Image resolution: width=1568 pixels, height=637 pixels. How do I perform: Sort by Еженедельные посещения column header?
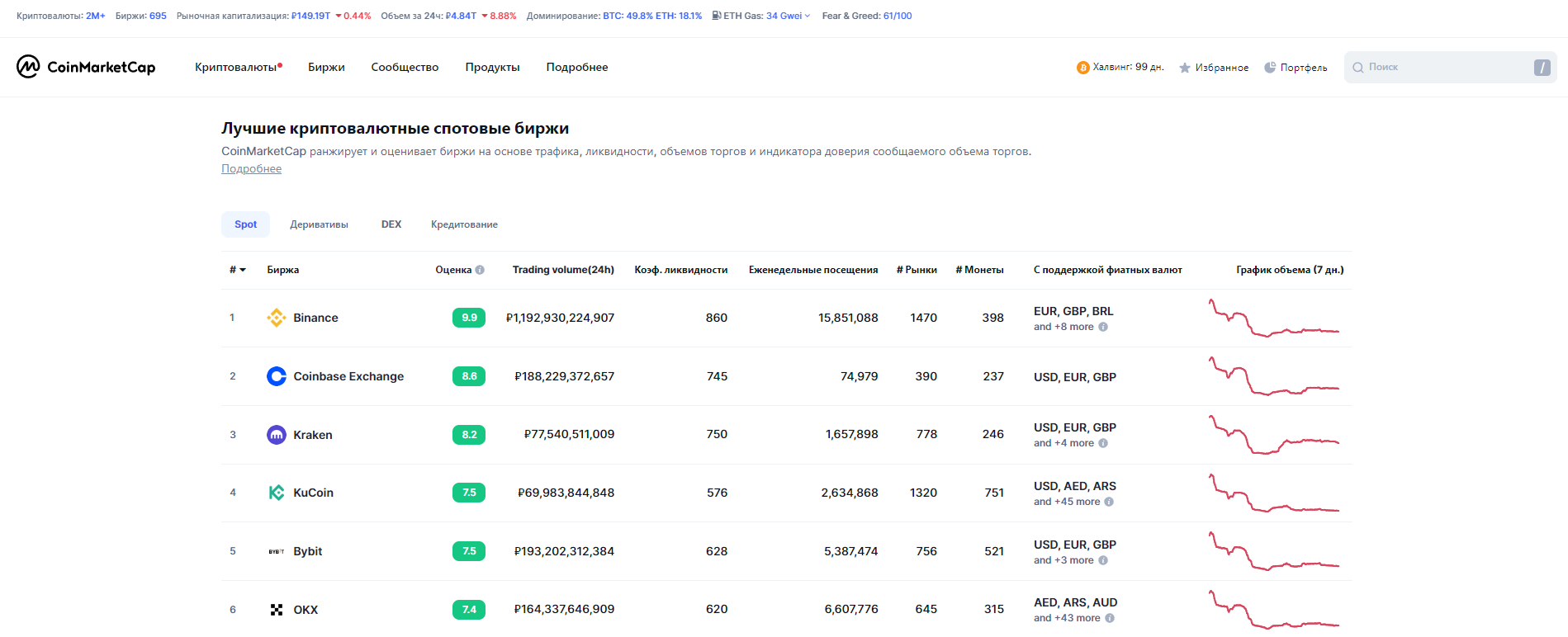click(x=813, y=270)
